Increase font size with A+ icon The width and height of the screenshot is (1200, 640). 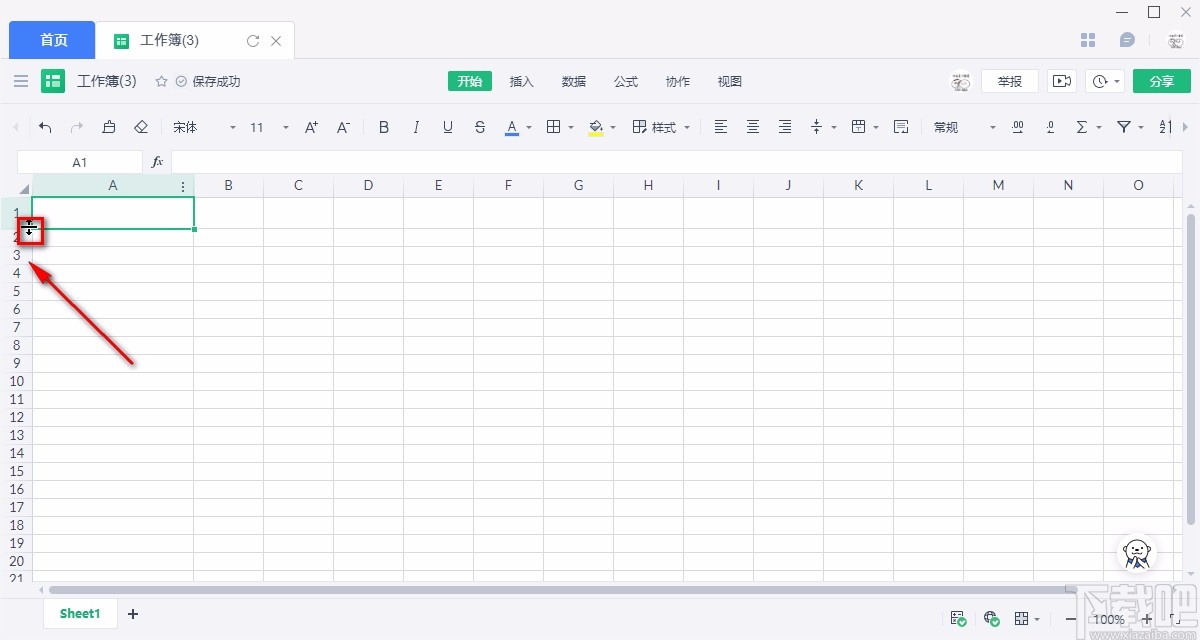[x=311, y=127]
